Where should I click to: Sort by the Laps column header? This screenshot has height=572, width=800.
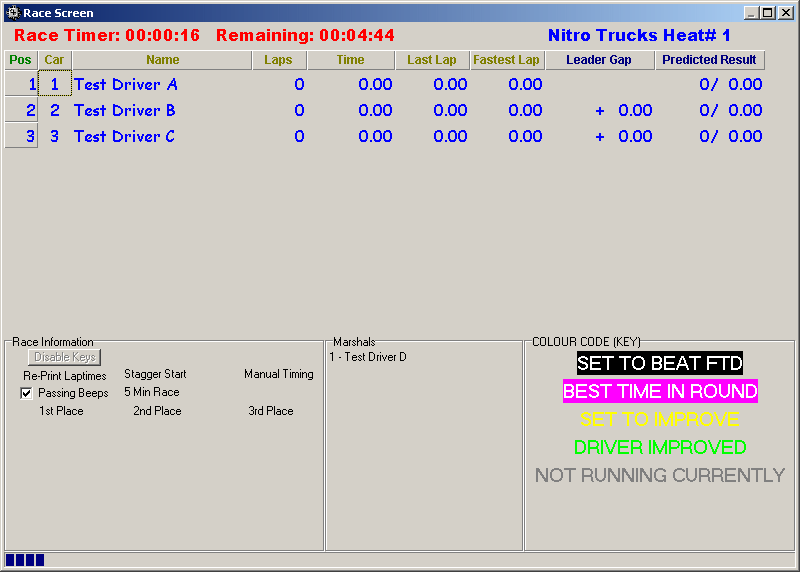click(x=278, y=60)
